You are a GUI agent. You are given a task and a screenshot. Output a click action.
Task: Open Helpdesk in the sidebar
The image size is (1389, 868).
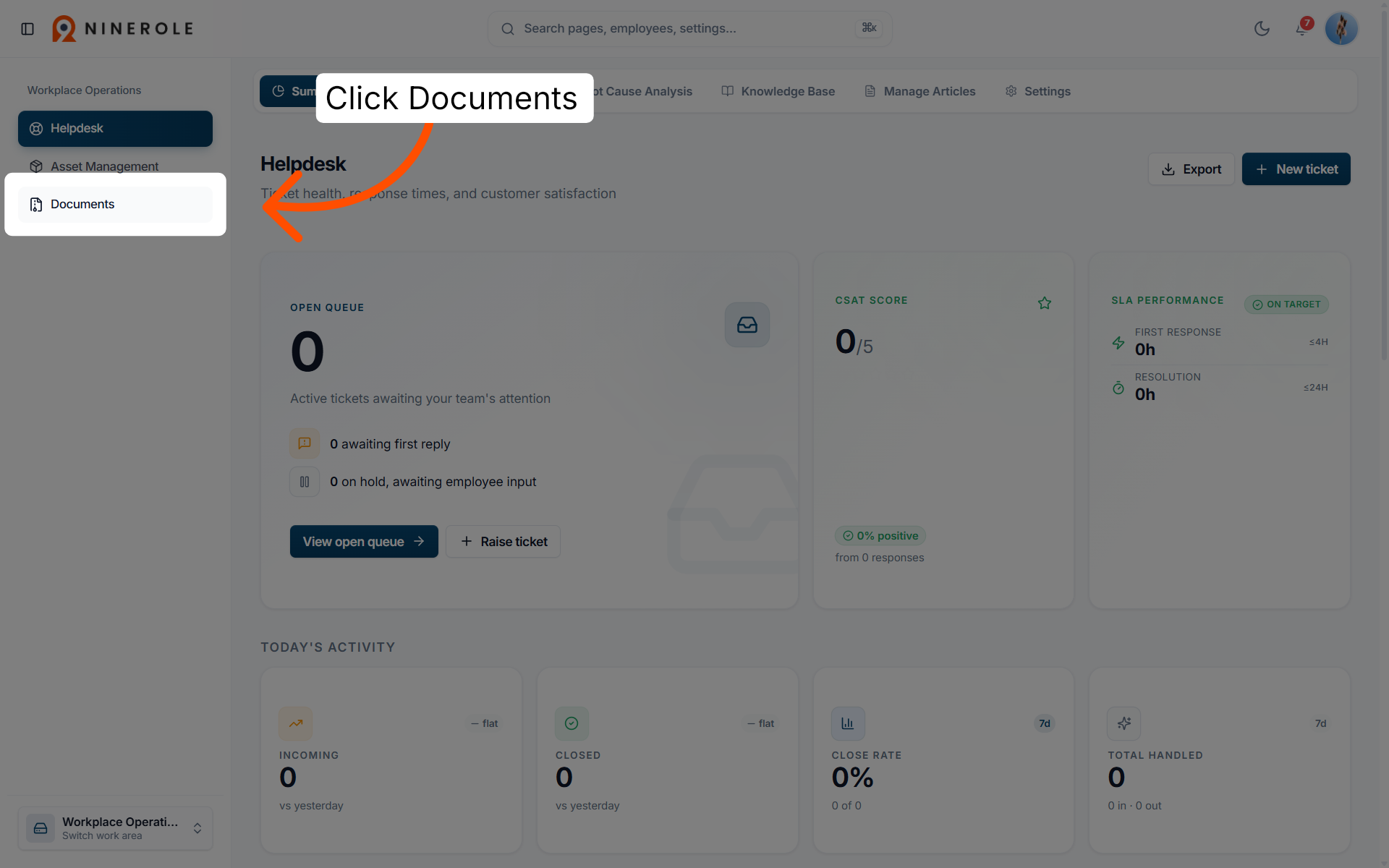[115, 129]
